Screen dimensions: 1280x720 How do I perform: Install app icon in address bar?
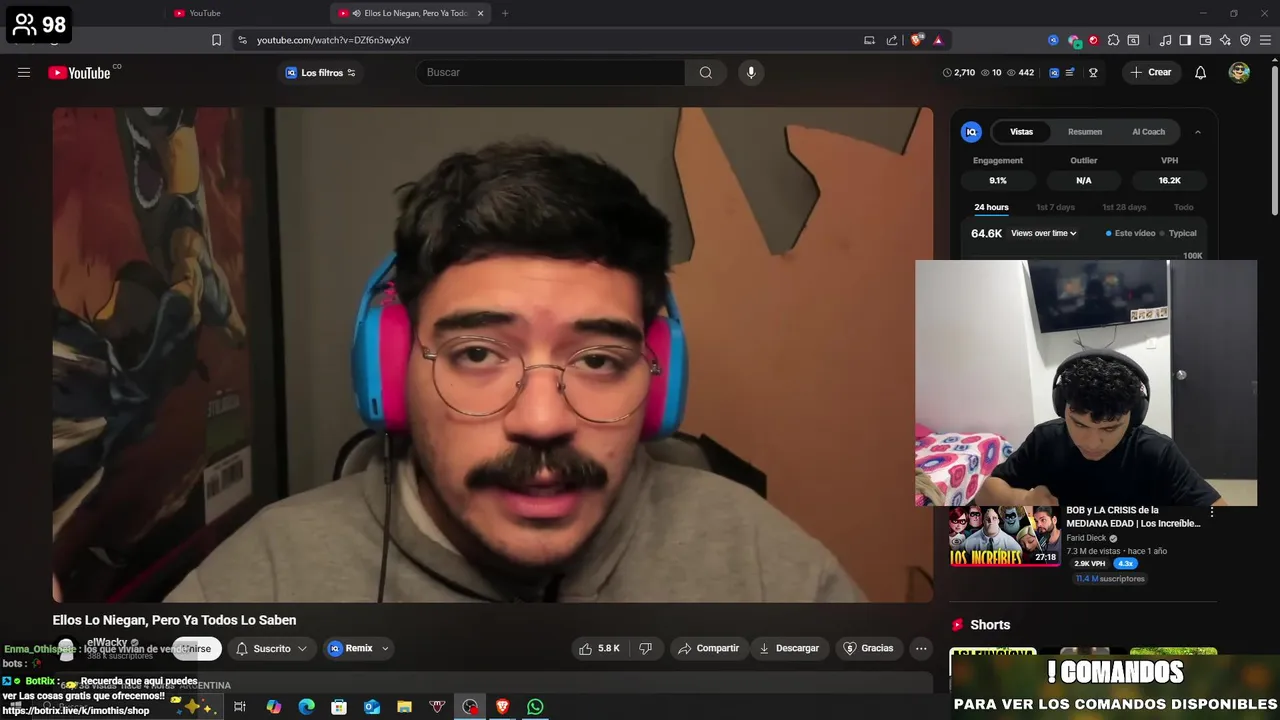tap(869, 40)
